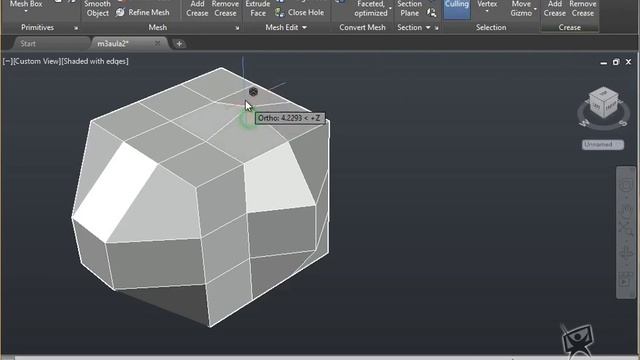Open the Shaded with edges visual style menu
This screenshot has width=640, height=360.
click(x=95, y=61)
